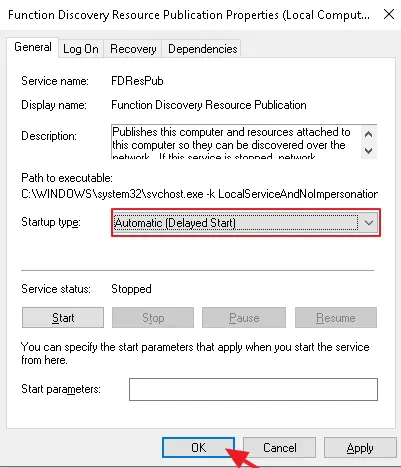Click the greyed-out Resume button
Screen dimensions: 401x468
coord(336,318)
